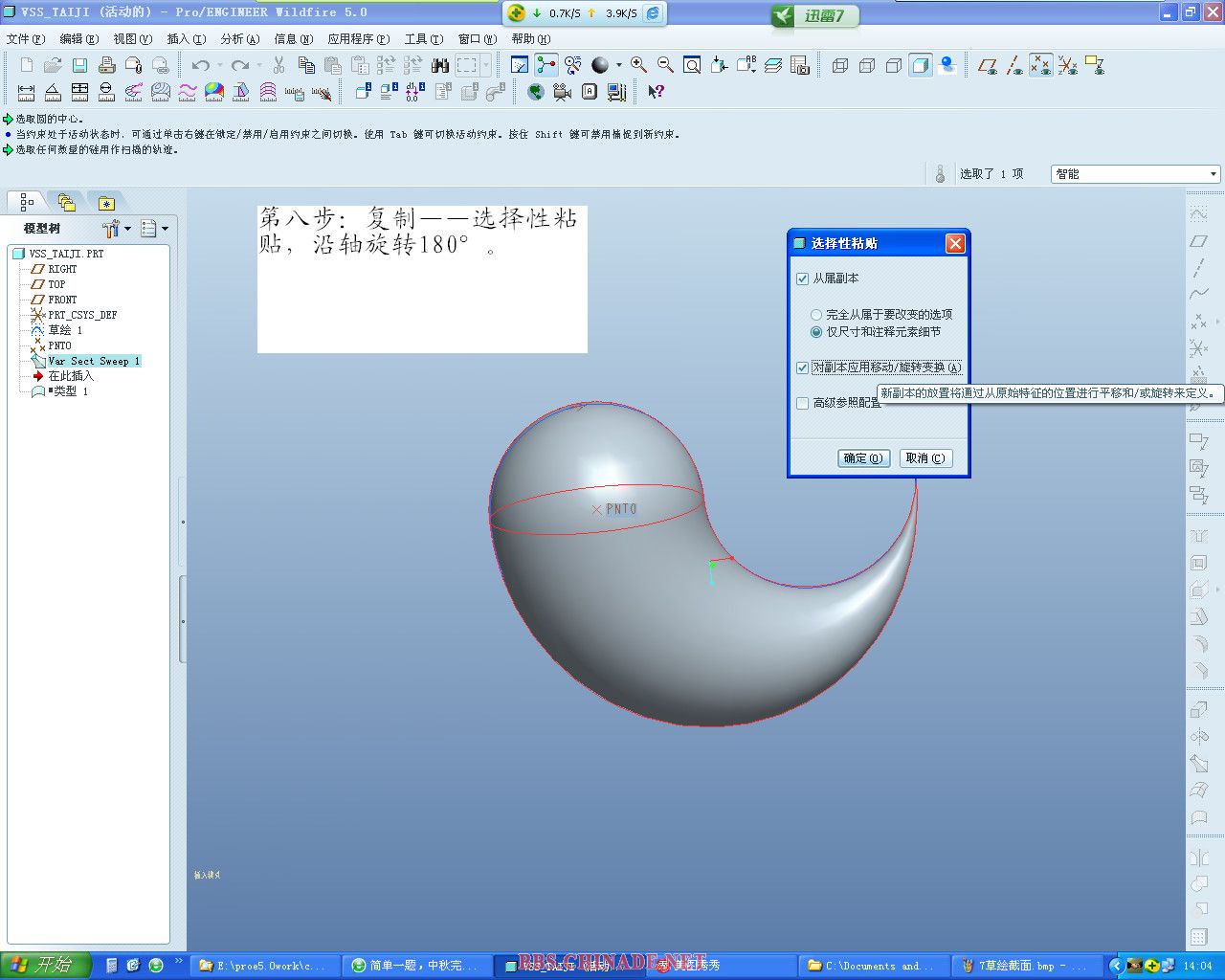Screen dimensions: 1225x980
Task: Click the Save file toolbar icon
Action: [79, 65]
